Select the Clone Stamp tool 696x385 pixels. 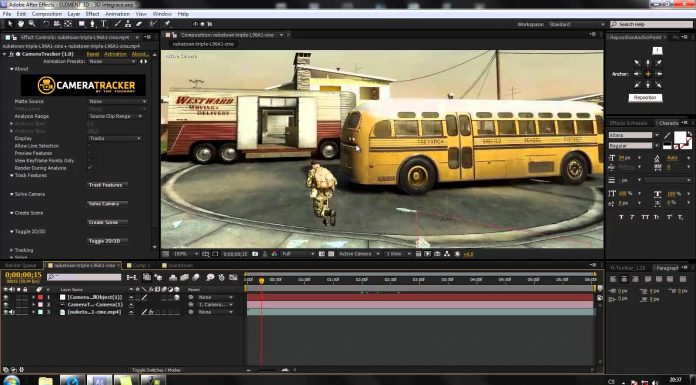click(x=128, y=24)
